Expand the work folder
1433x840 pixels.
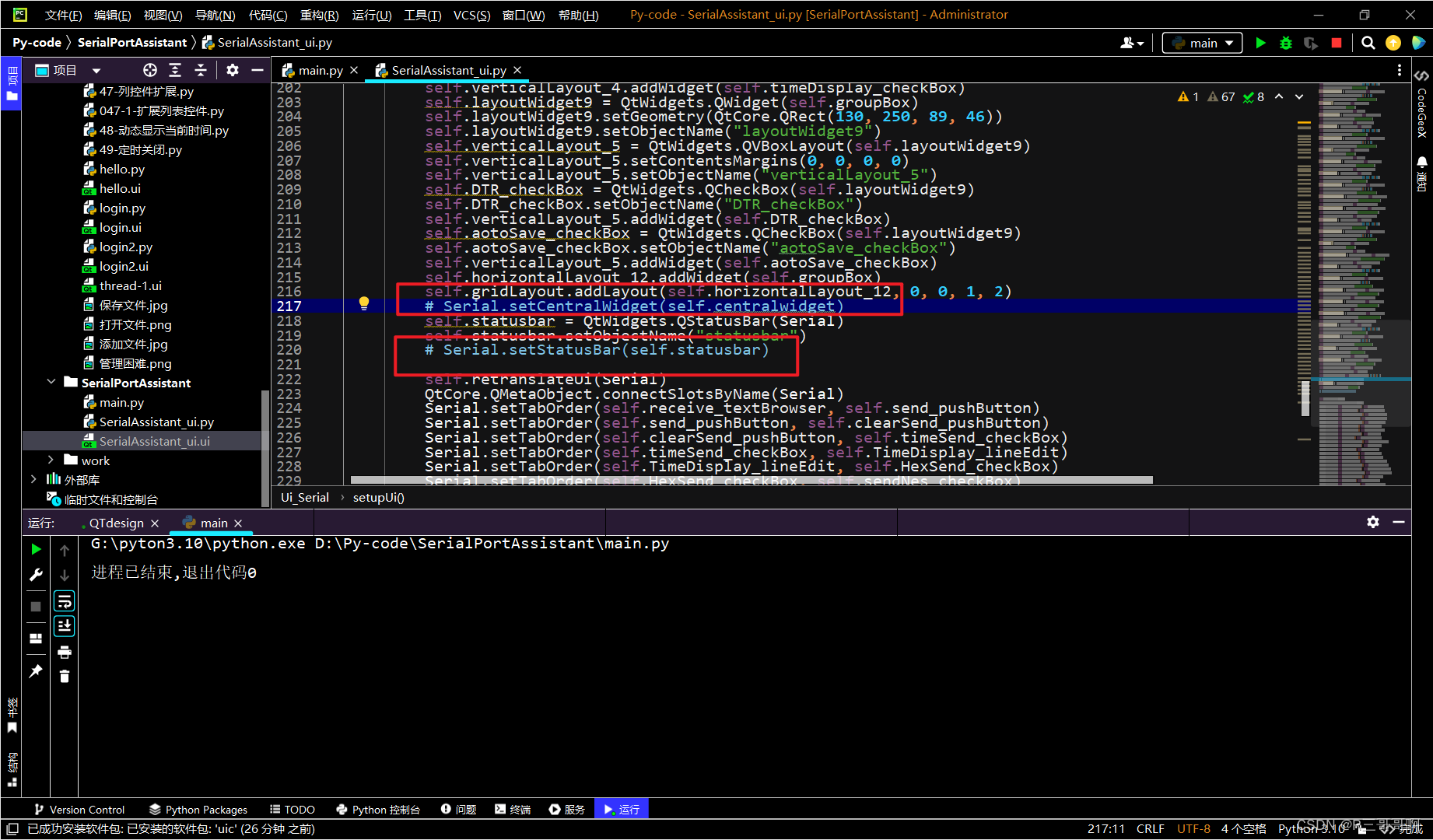(51, 460)
